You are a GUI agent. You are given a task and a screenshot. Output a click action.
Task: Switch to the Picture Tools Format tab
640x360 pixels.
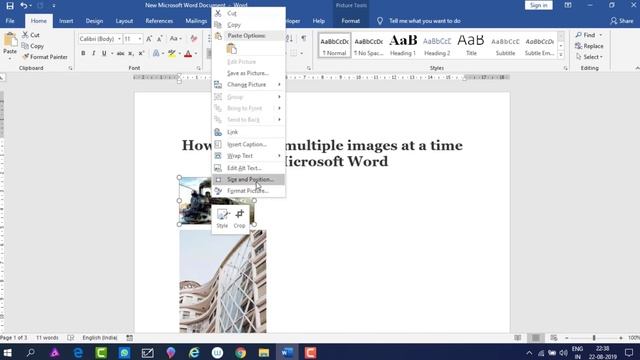tap(351, 21)
